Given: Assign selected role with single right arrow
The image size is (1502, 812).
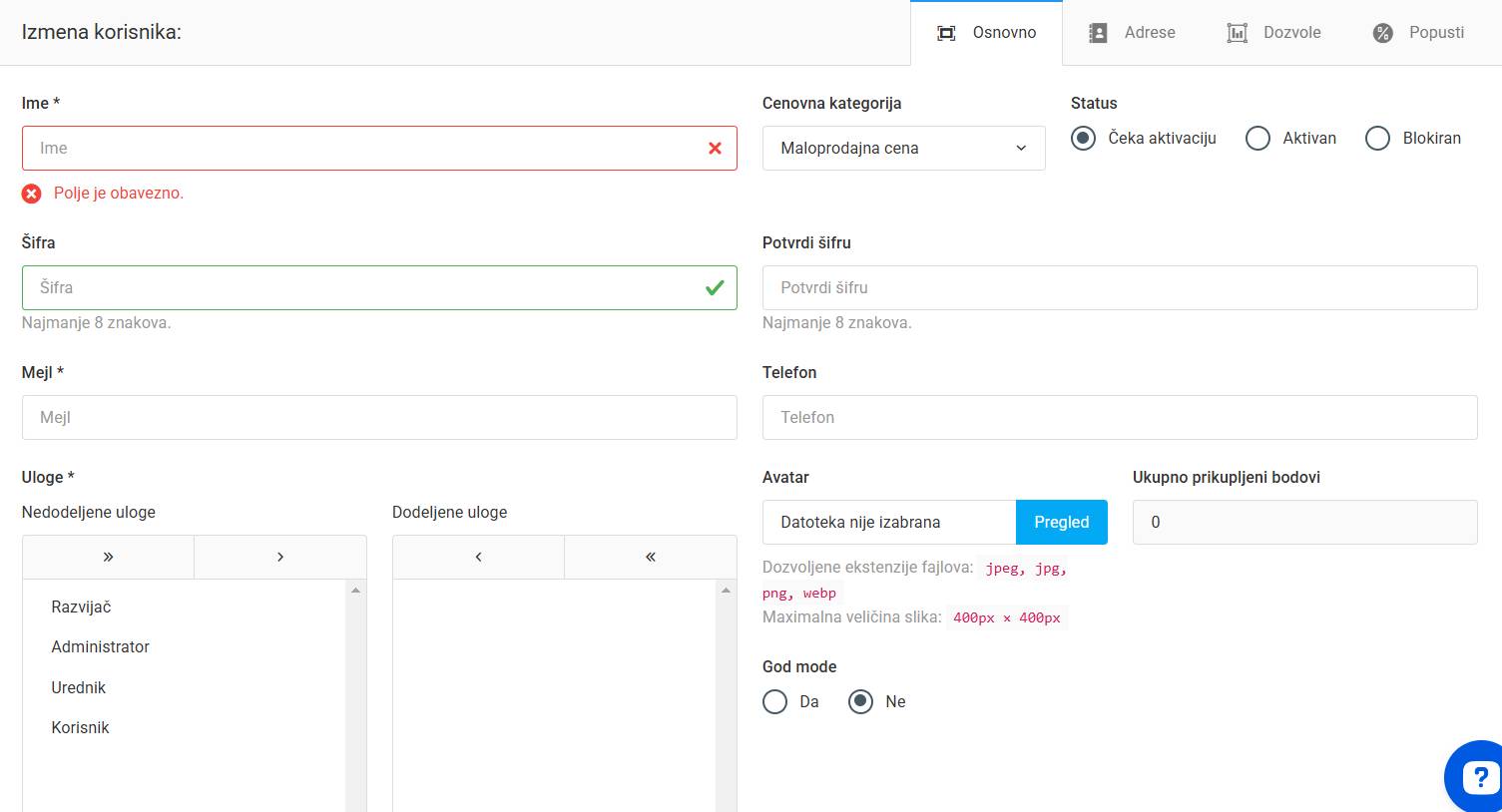Looking at the screenshot, I should [x=280, y=557].
